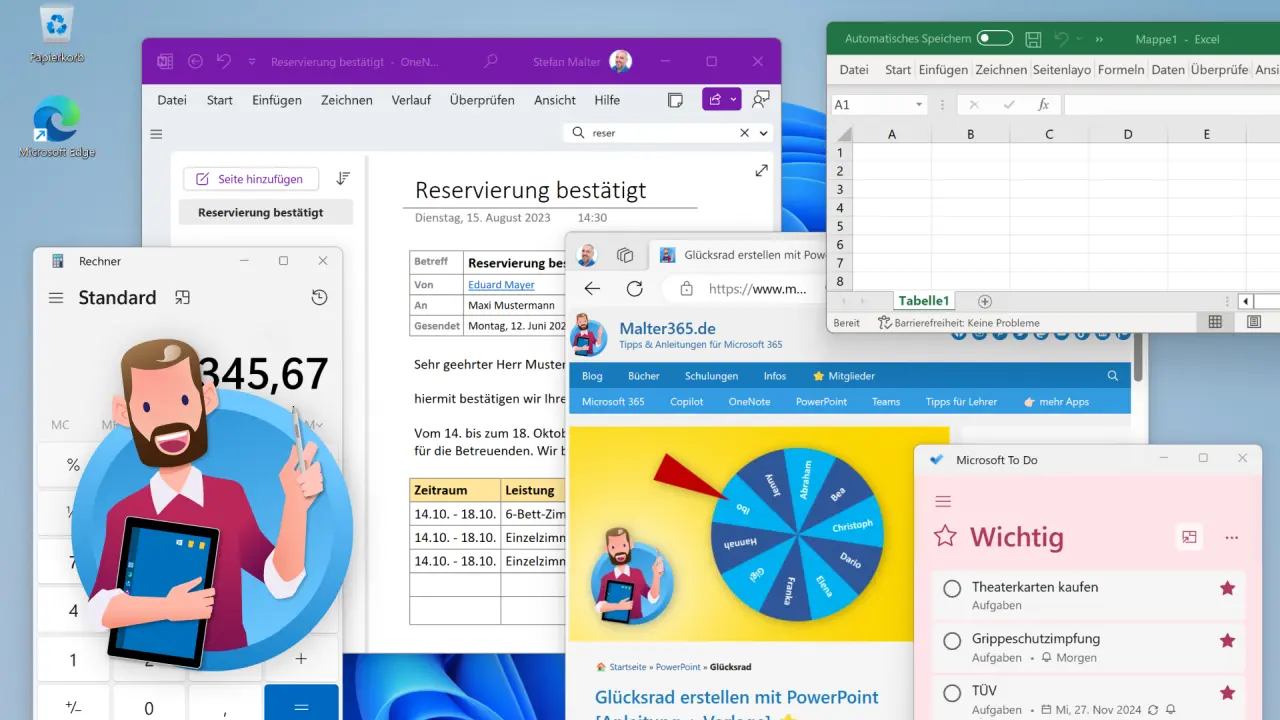
Task: Select the Tabelle1 sheet tab
Action: pos(923,300)
